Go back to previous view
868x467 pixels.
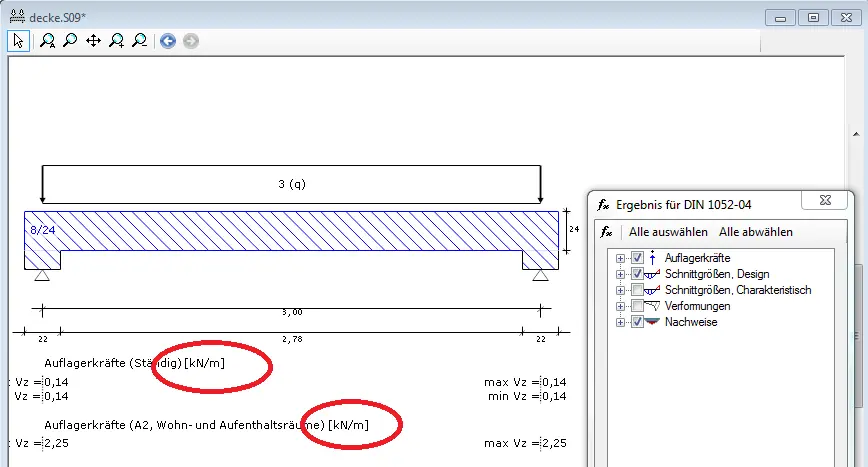[168, 41]
